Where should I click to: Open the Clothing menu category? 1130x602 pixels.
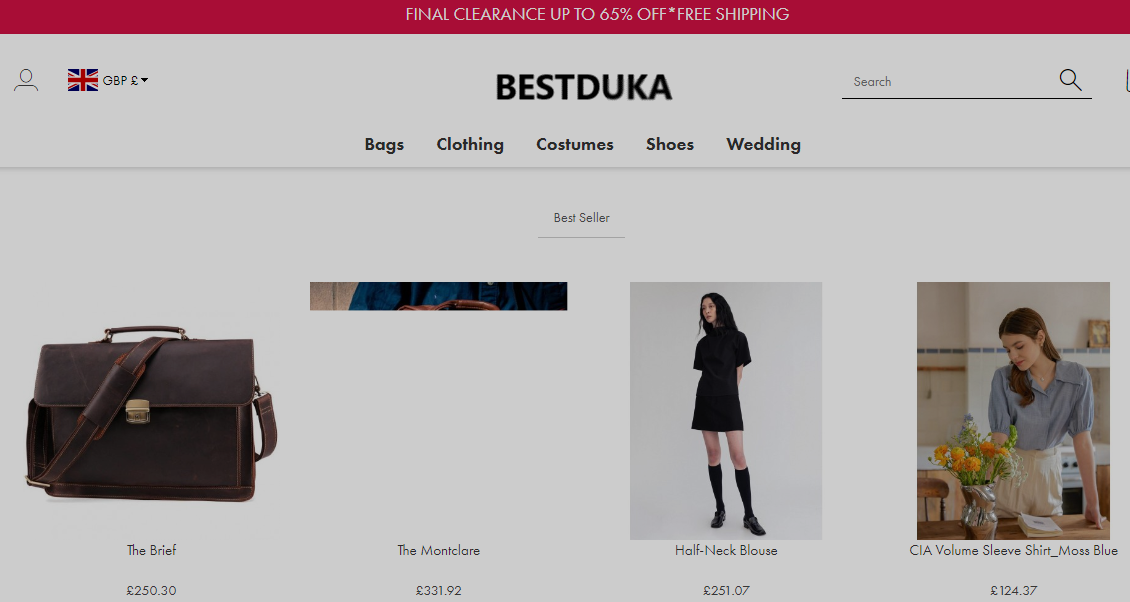[x=470, y=144]
